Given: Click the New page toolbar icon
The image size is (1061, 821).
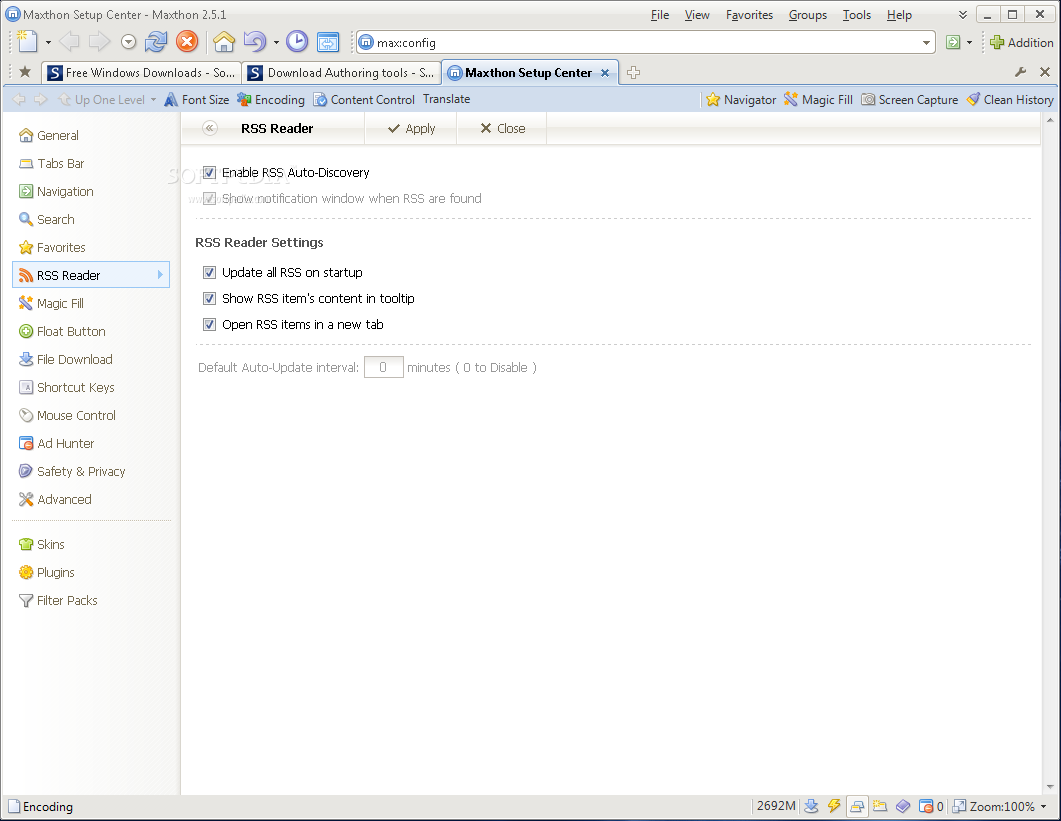Looking at the screenshot, I should click(x=27, y=42).
